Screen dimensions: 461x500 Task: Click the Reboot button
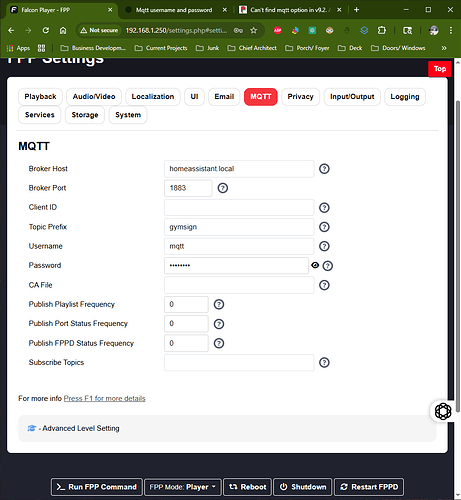[247, 487]
